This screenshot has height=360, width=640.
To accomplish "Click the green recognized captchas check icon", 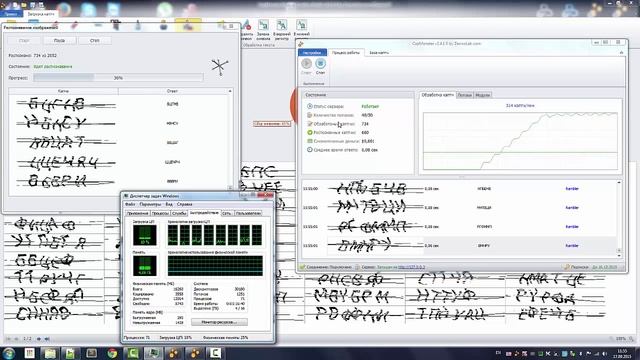I will point(310,132).
